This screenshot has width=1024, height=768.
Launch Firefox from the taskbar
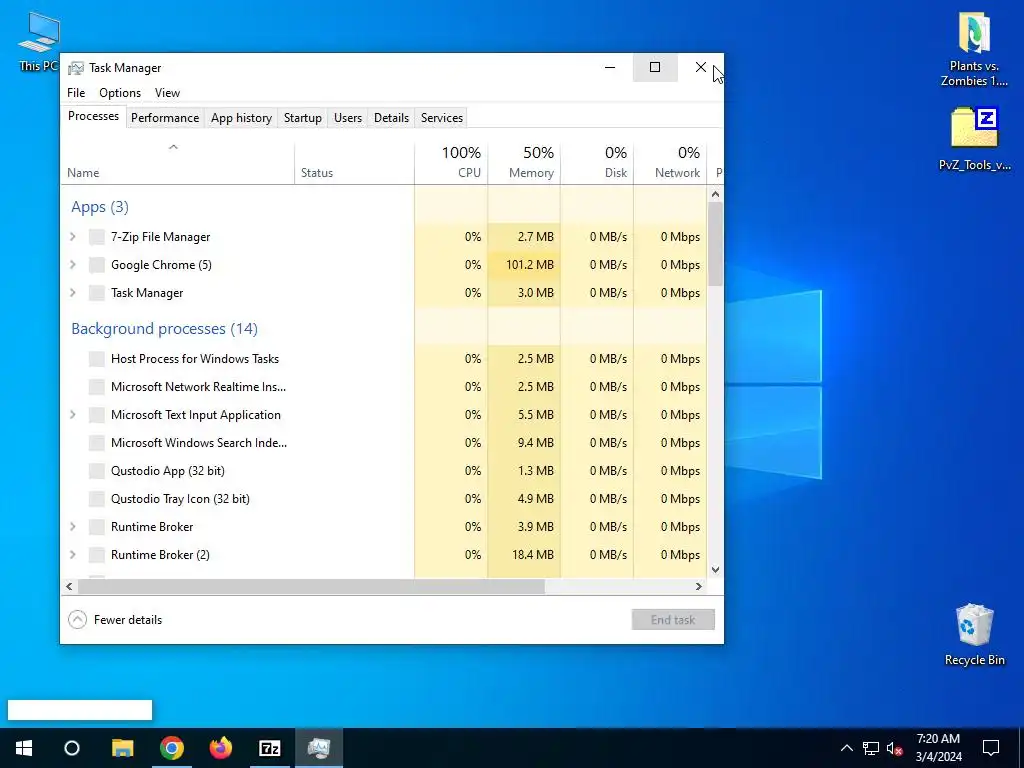click(221, 748)
